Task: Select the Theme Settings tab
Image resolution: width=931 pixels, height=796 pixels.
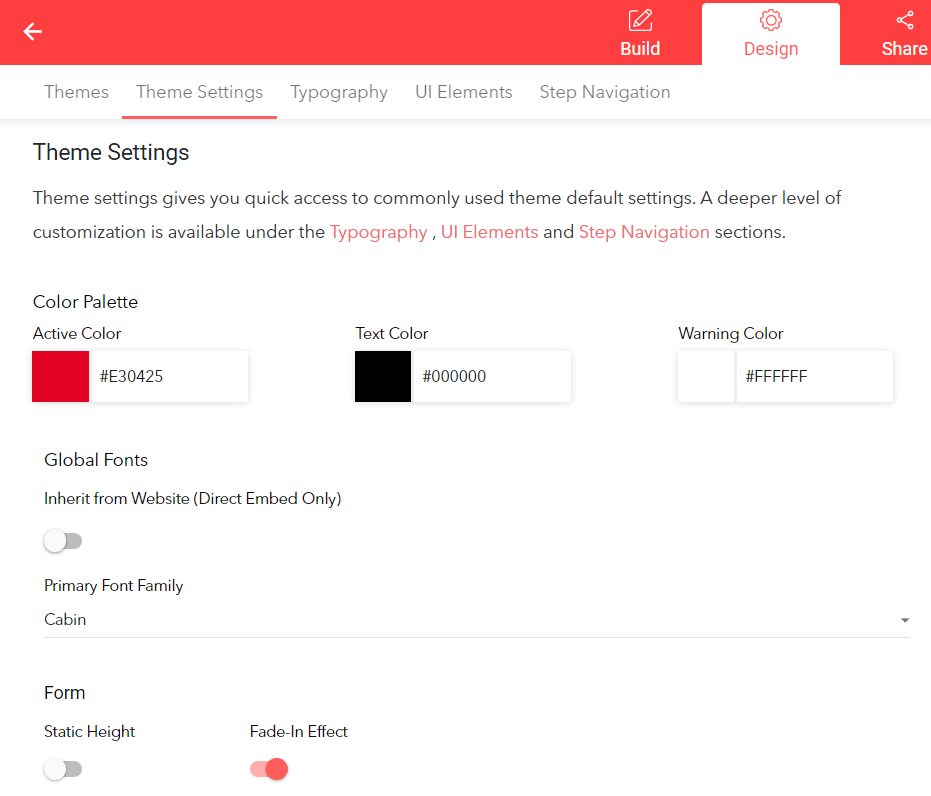Action: 200,92
